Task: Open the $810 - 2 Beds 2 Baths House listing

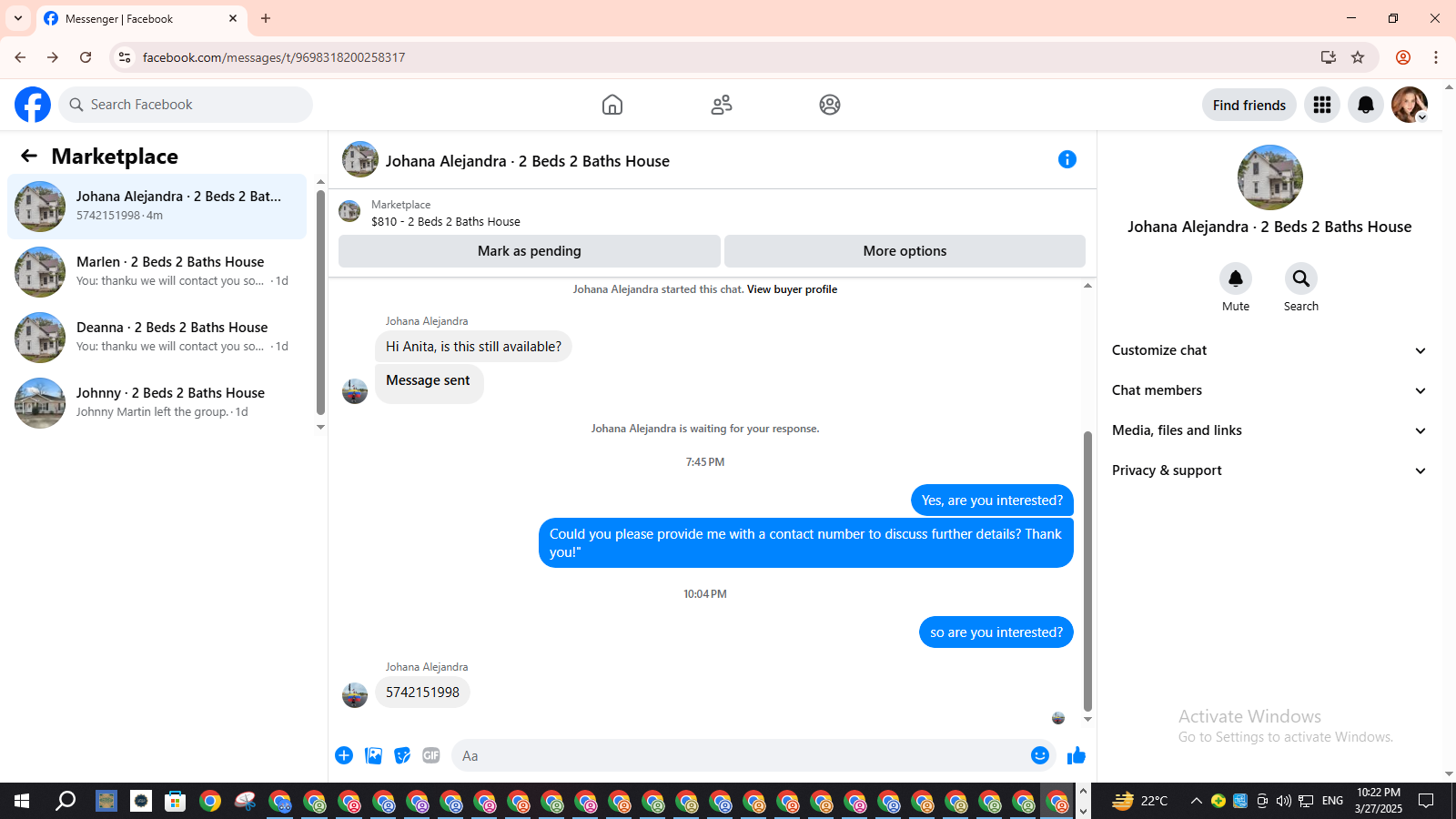Action: point(446,221)
